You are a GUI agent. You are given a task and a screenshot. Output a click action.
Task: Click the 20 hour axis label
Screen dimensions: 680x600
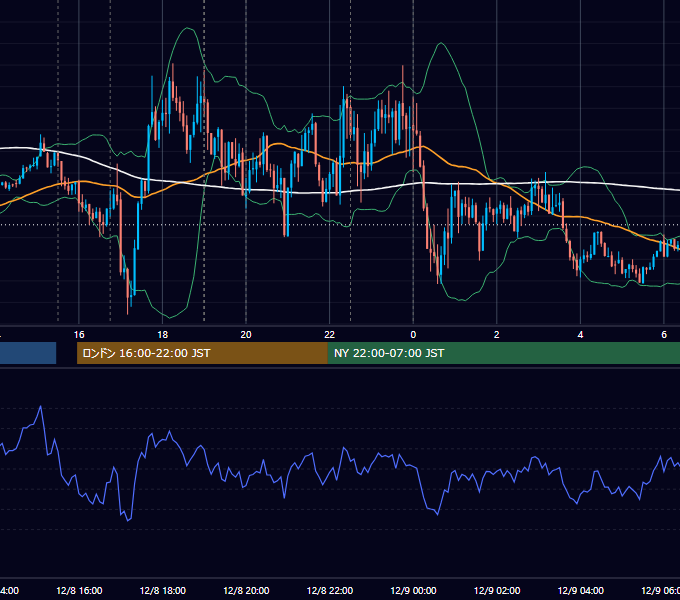pos(246,335)
